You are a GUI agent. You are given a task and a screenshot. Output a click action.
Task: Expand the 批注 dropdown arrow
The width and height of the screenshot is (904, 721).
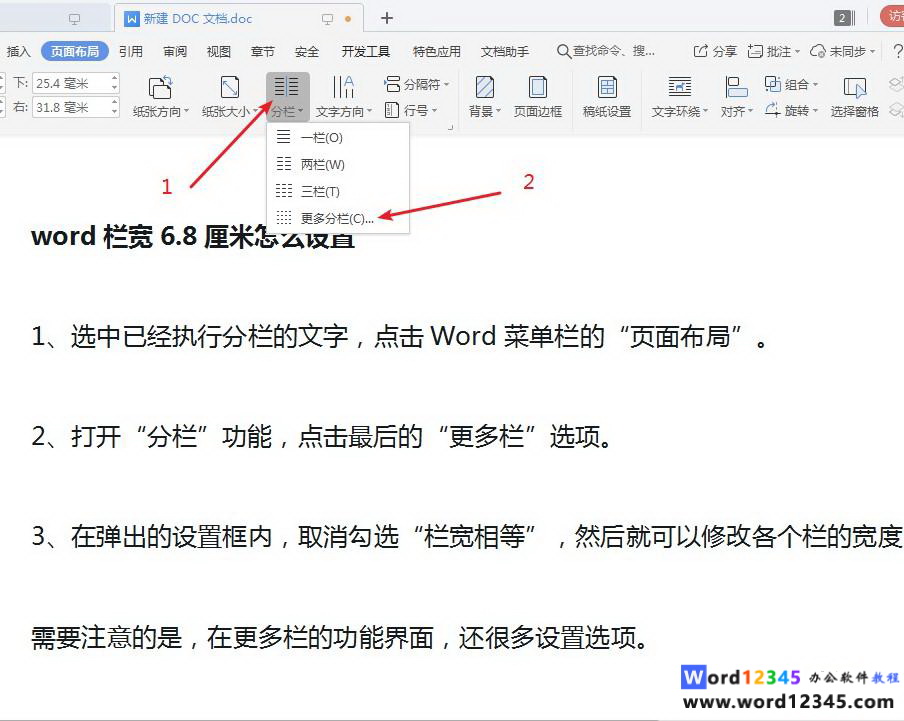pyautogui.click(x=798, y=51)
